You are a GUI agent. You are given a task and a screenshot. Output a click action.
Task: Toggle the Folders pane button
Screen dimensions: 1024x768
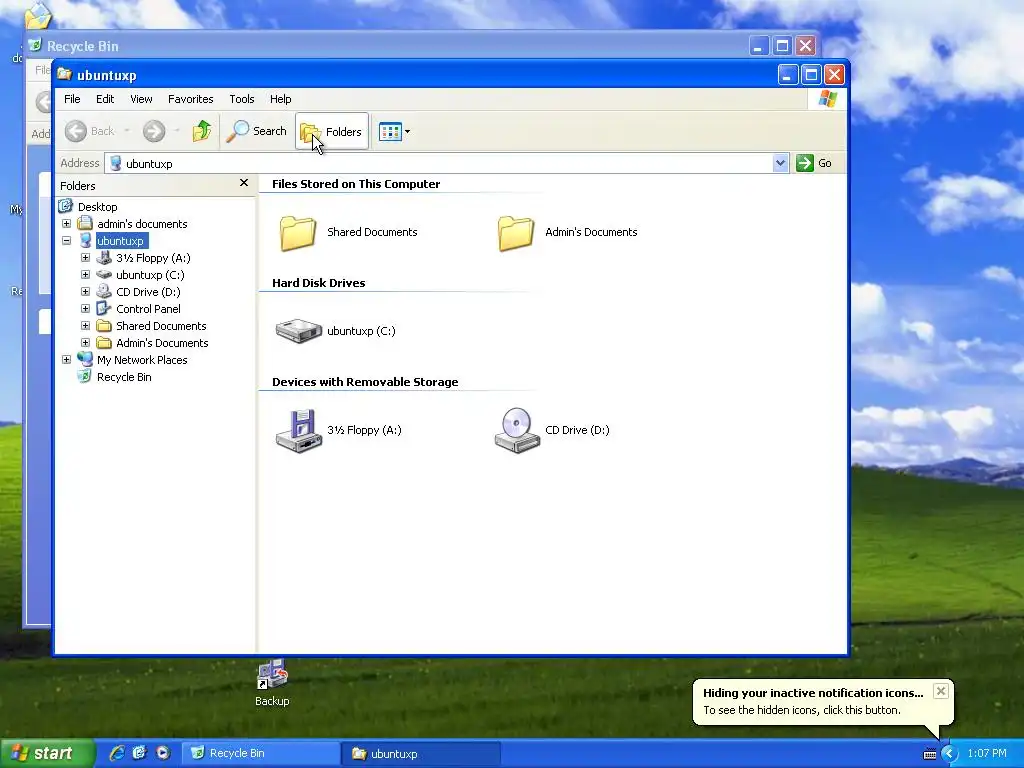pyautogui.click(x=332, y=131)
